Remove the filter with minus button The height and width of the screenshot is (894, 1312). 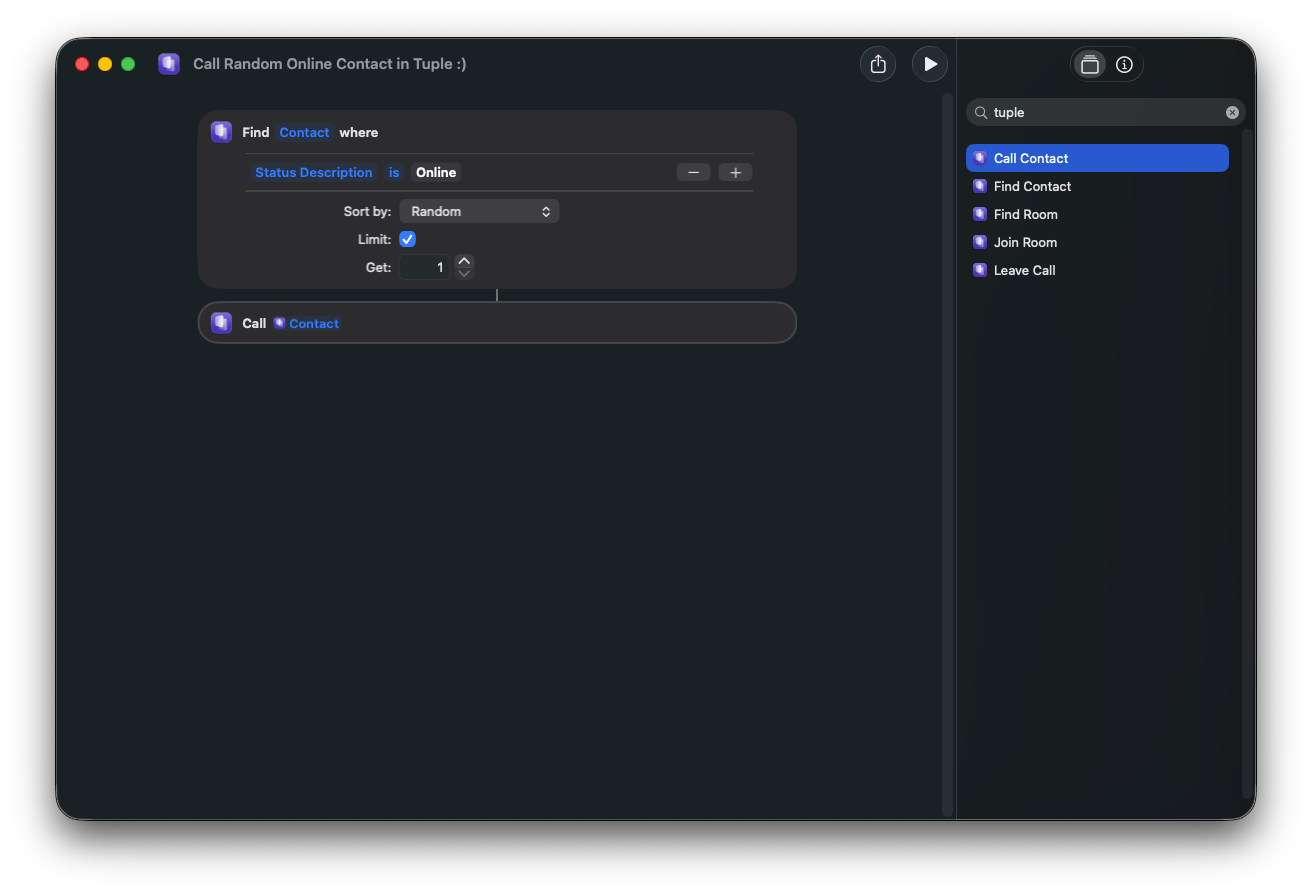point(693,172)
